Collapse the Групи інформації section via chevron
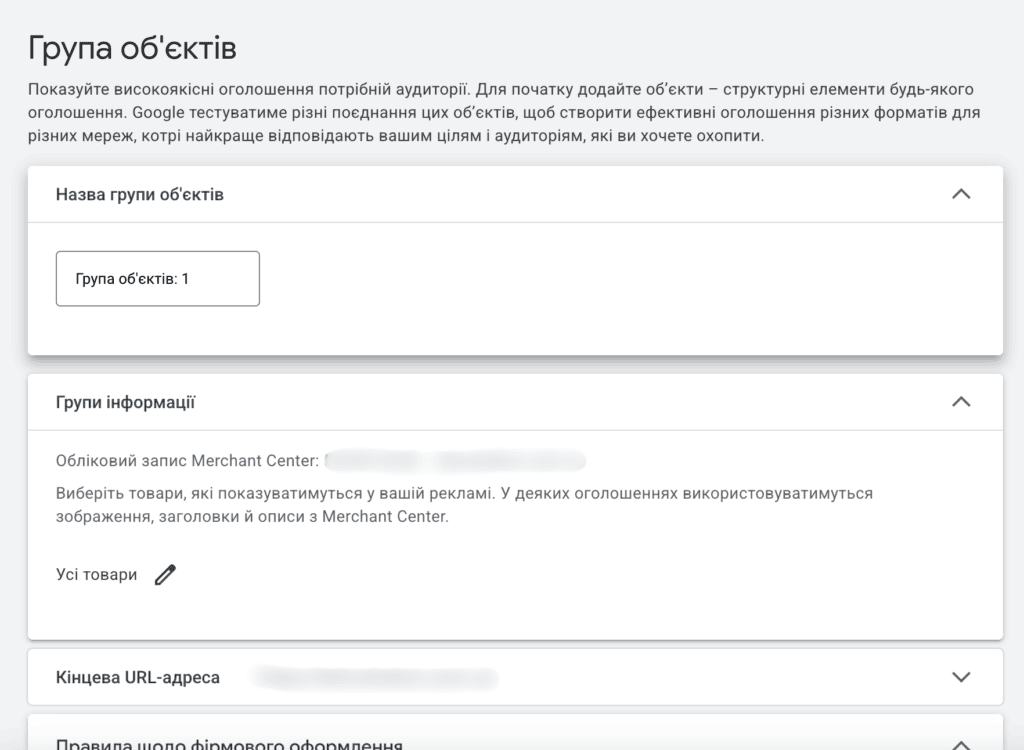The image size is (1024, 750). (961, 402)
